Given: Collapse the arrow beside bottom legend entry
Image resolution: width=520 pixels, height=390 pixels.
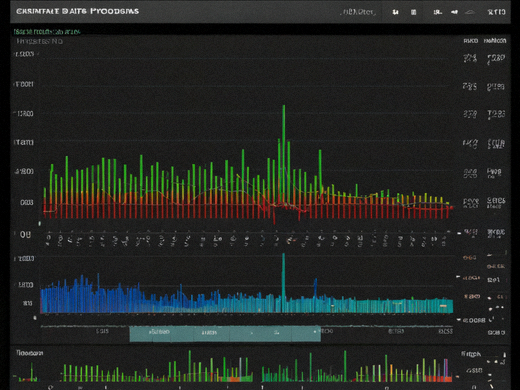Looking at the screenshot, I should 459,320.
